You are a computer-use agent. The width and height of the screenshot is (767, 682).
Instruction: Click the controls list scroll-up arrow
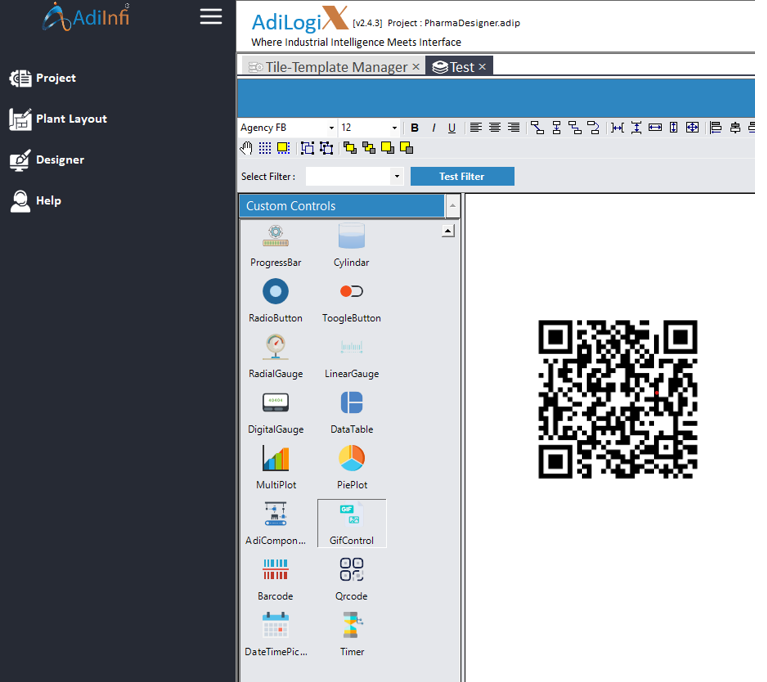coord(448,230)
